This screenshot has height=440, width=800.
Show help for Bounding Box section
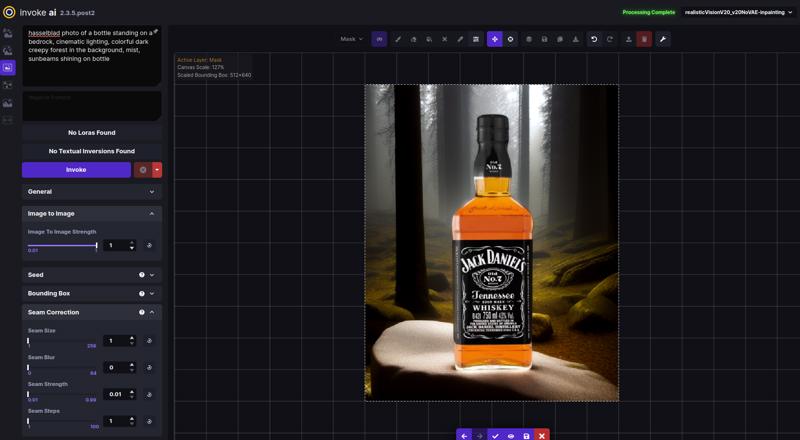(x=142, y=294)
